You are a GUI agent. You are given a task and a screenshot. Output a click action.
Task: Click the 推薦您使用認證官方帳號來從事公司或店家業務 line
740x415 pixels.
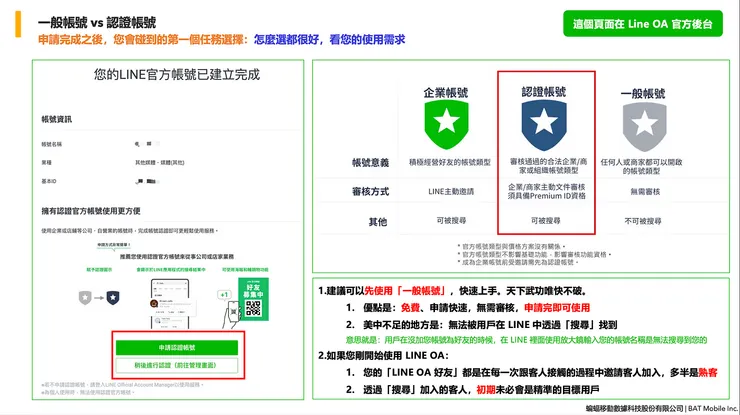(x=177, y=257)
